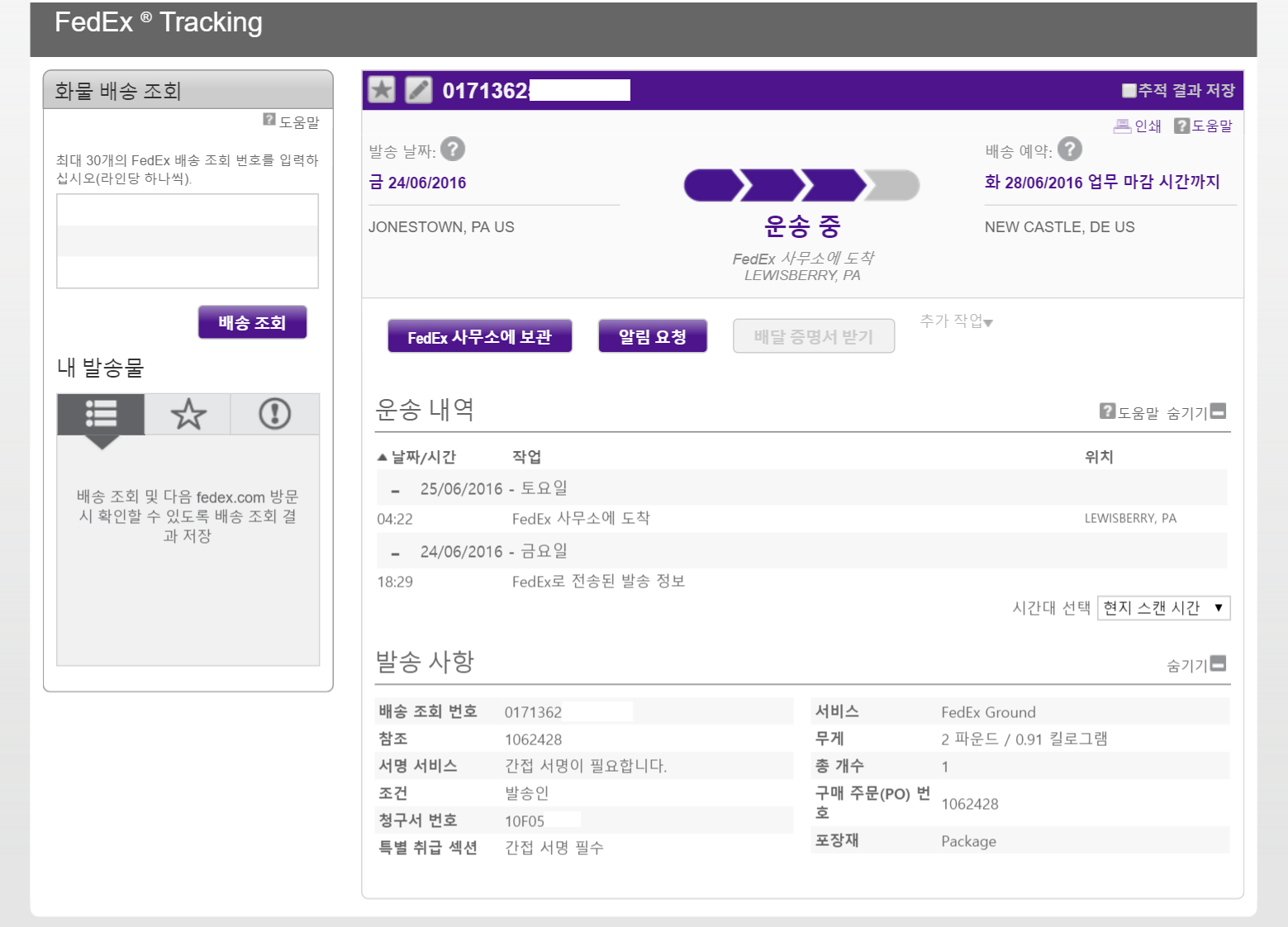The width and height of the screenshot is (1288, 927).
Task: Collapse the 25/06/2016 토요일 date row
Action: click(396, 490)
